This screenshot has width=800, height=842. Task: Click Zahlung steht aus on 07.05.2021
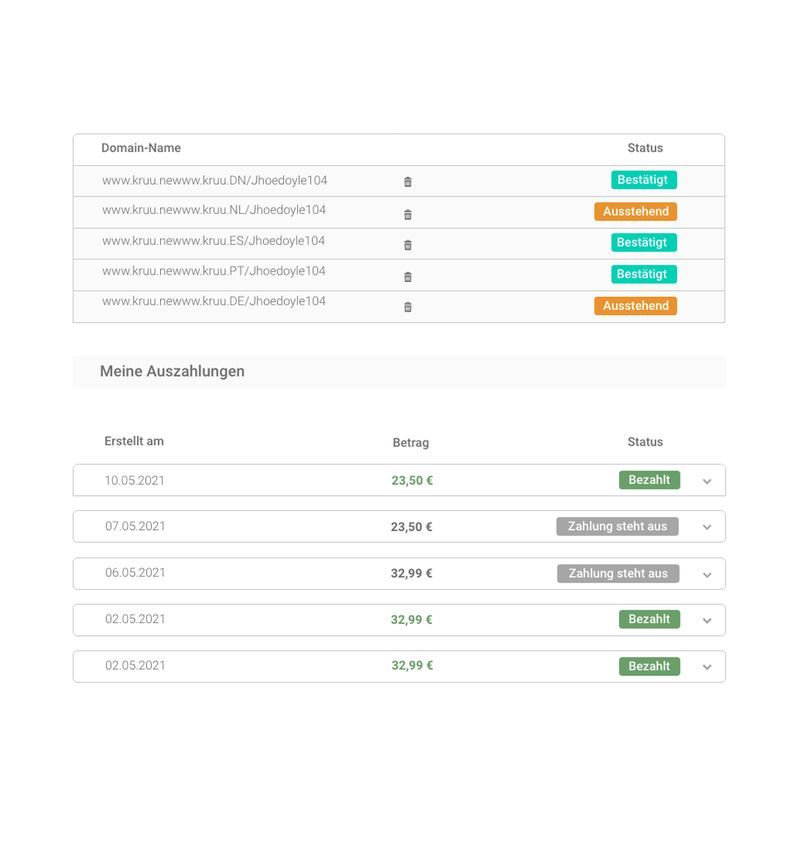617,526
